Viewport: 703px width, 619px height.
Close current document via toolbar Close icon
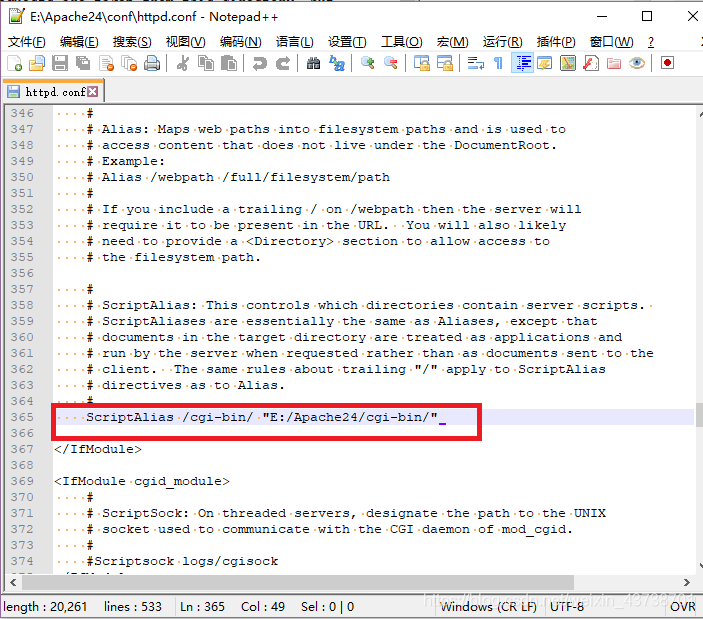tap(106, 63)
